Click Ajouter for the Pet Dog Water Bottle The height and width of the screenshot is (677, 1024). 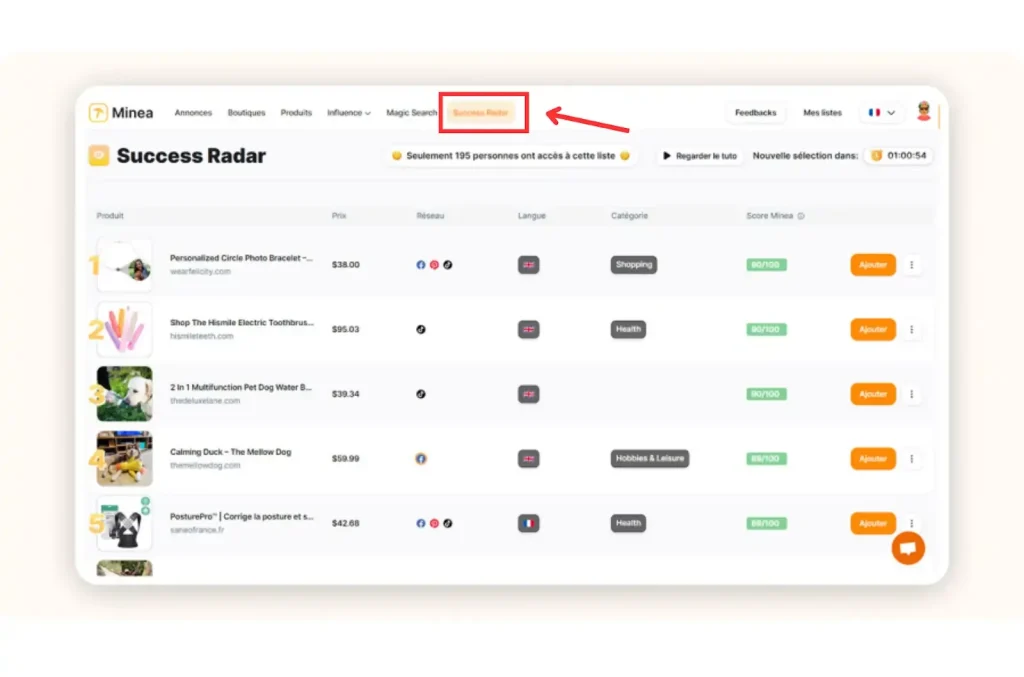click(872, 394)
